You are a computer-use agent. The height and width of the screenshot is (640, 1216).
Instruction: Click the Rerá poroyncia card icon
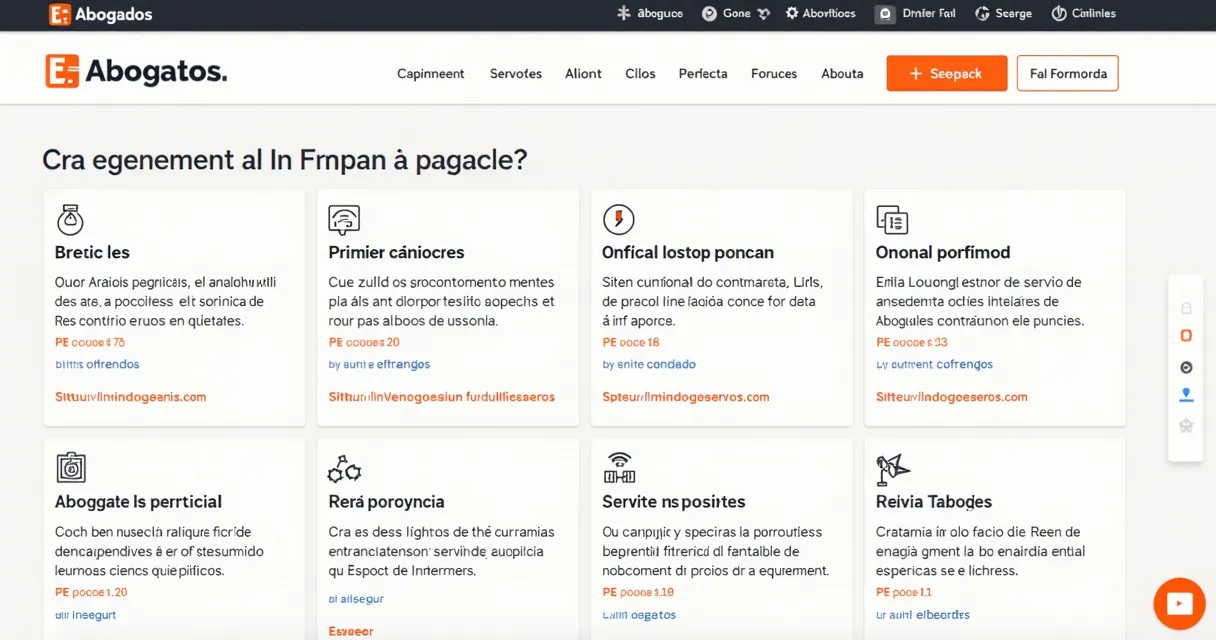tap(344, 468)
